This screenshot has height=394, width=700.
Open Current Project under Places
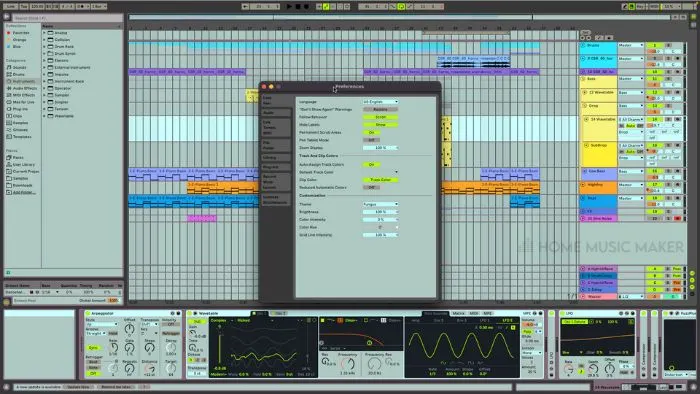[x=23, y=171]
